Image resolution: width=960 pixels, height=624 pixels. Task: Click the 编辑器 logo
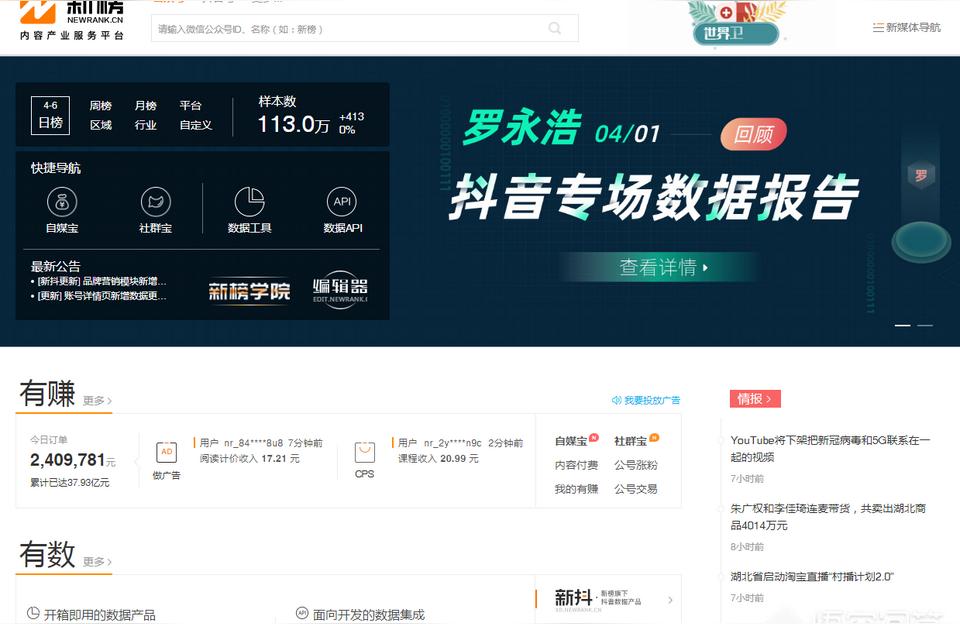(x=340, y=289)
